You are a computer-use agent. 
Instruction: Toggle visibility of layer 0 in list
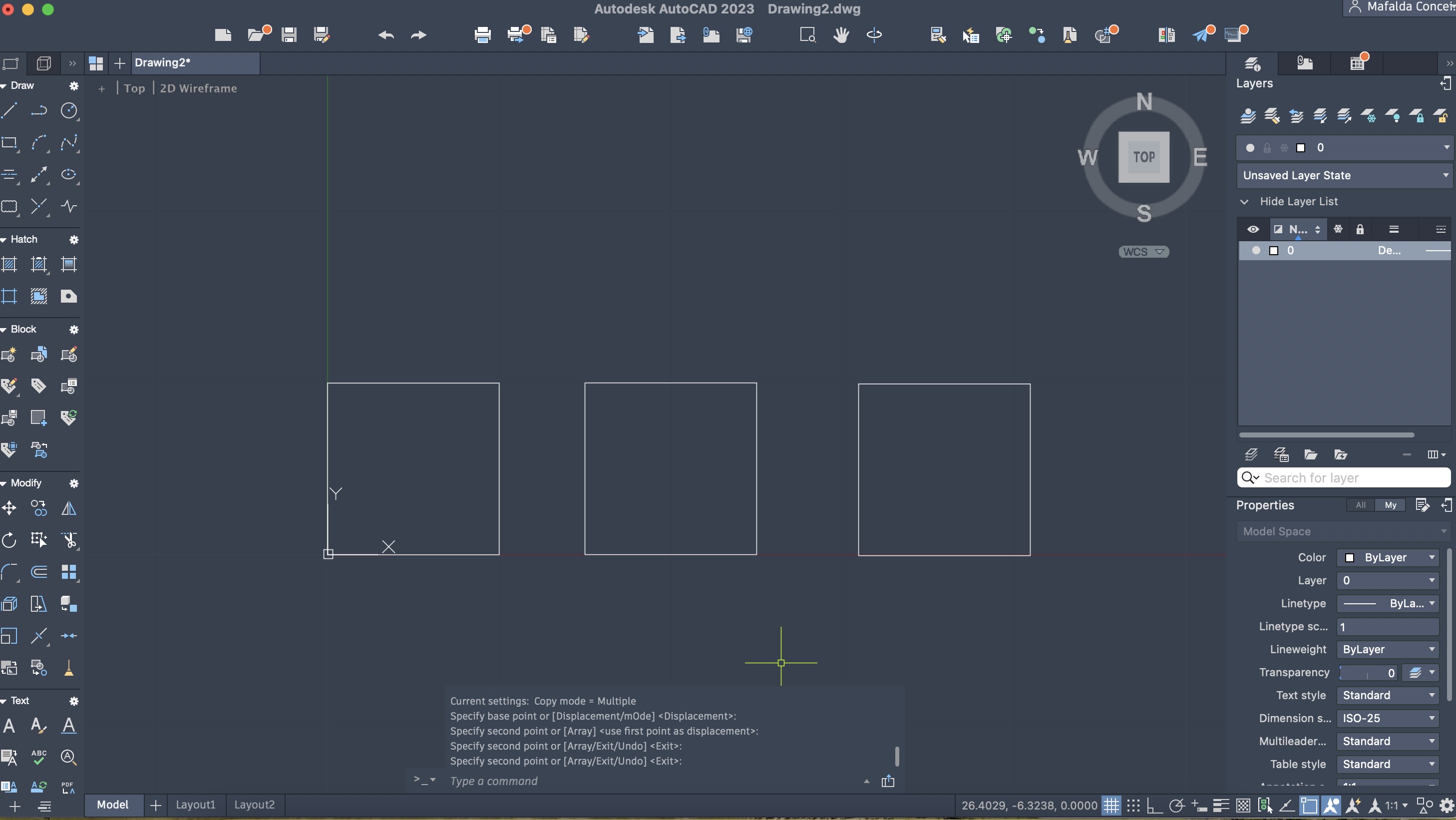click(1256, 250)
